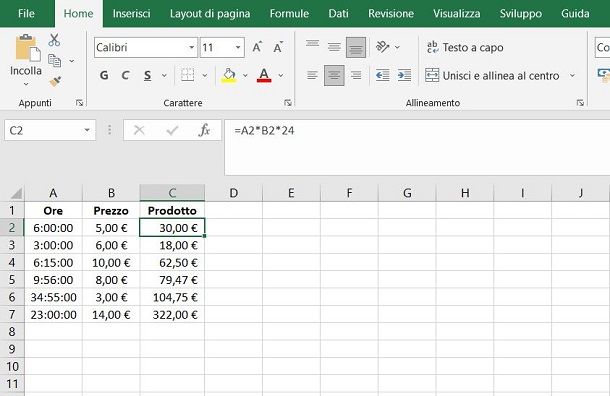Switch to the Inserisci tab
Screen dimensions: 610x396
tap(131, 14)
